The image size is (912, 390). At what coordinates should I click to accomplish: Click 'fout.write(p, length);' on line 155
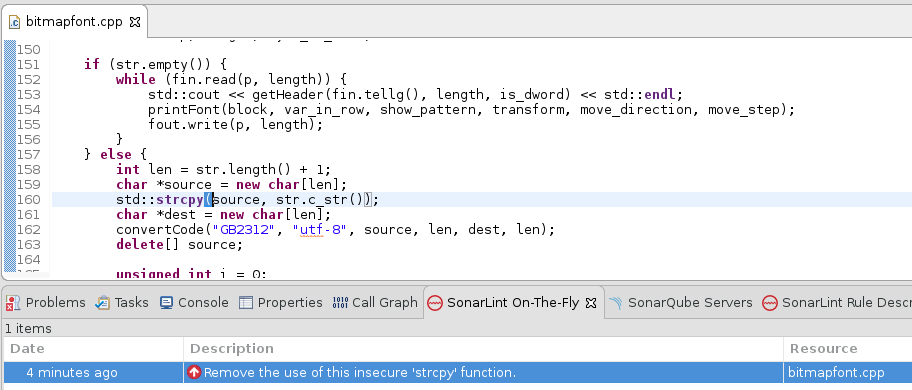[x=235, y=124]
